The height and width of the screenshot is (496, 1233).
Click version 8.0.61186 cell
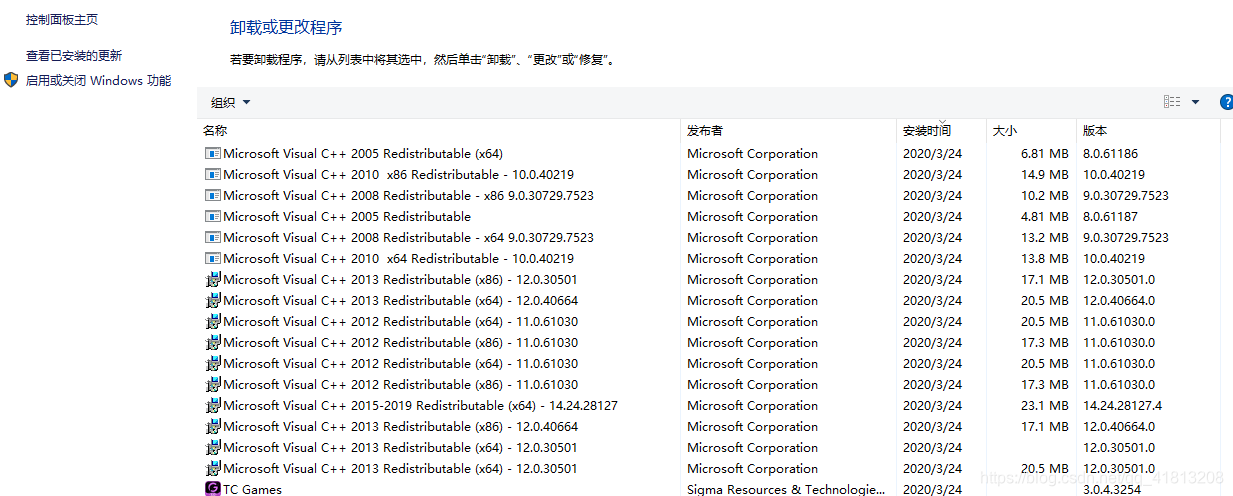coord(1111,154)
